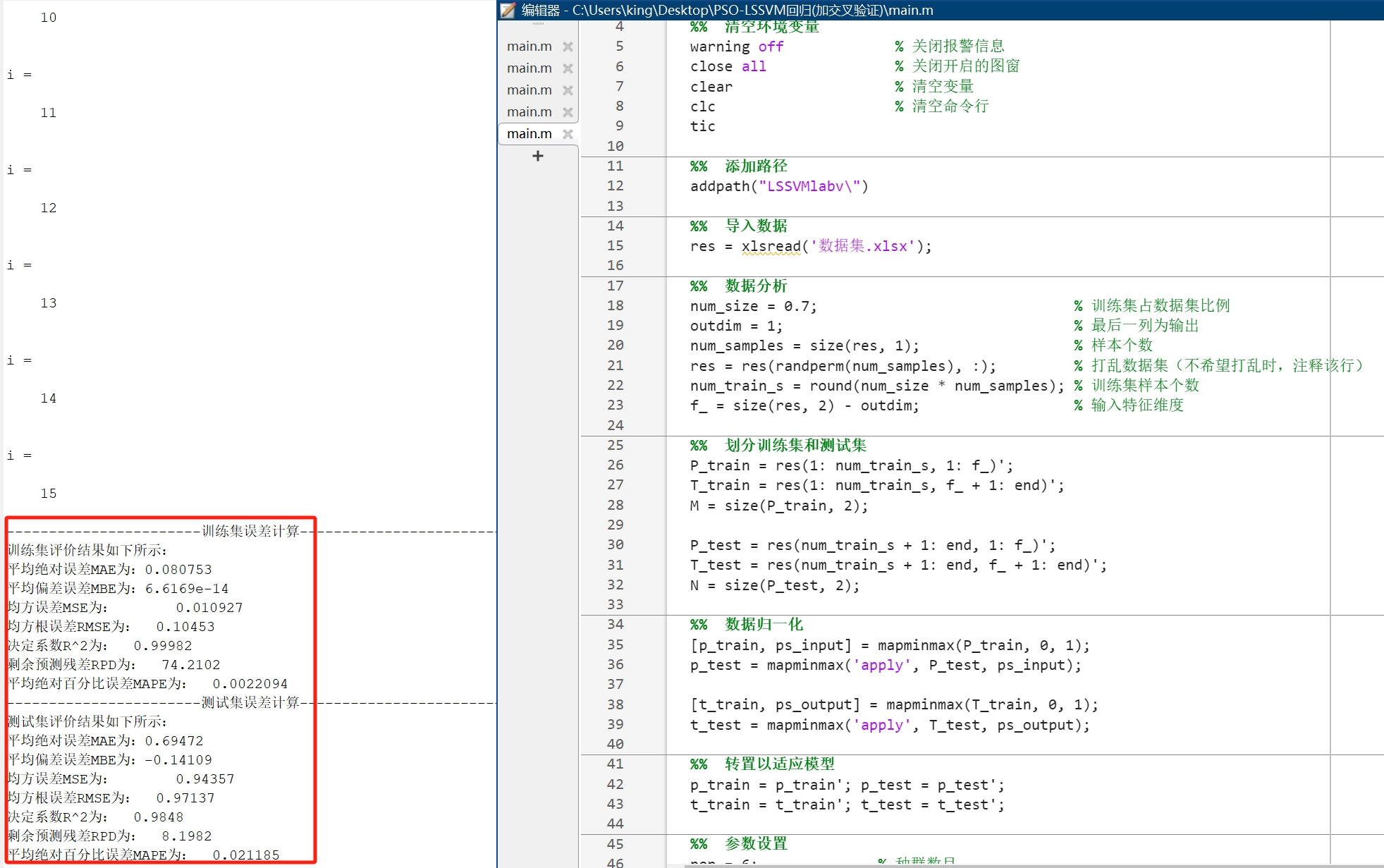
Task: Switch to the third main.m tab
Action: click(x=529, y=90)
